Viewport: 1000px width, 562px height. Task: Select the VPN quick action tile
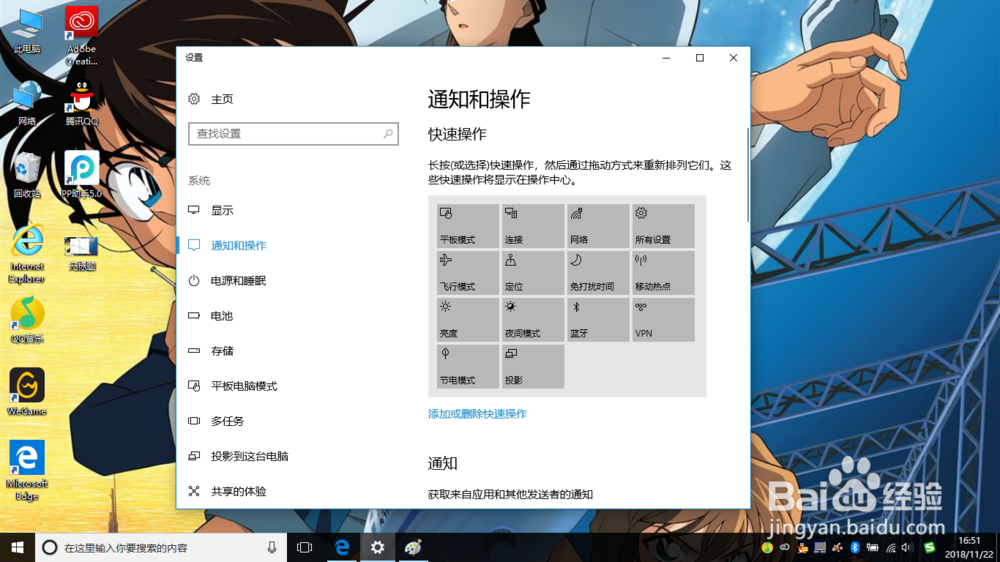(663, 320)
